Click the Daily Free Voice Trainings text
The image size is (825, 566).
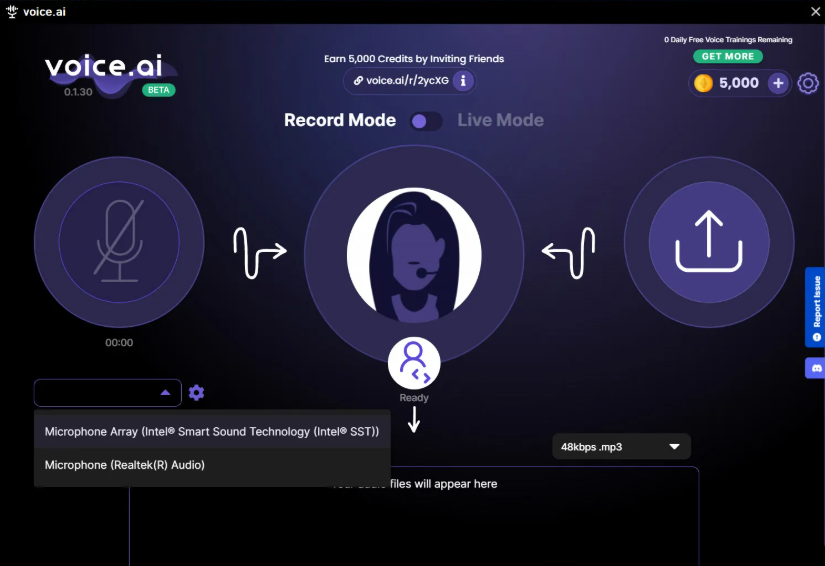728,39
